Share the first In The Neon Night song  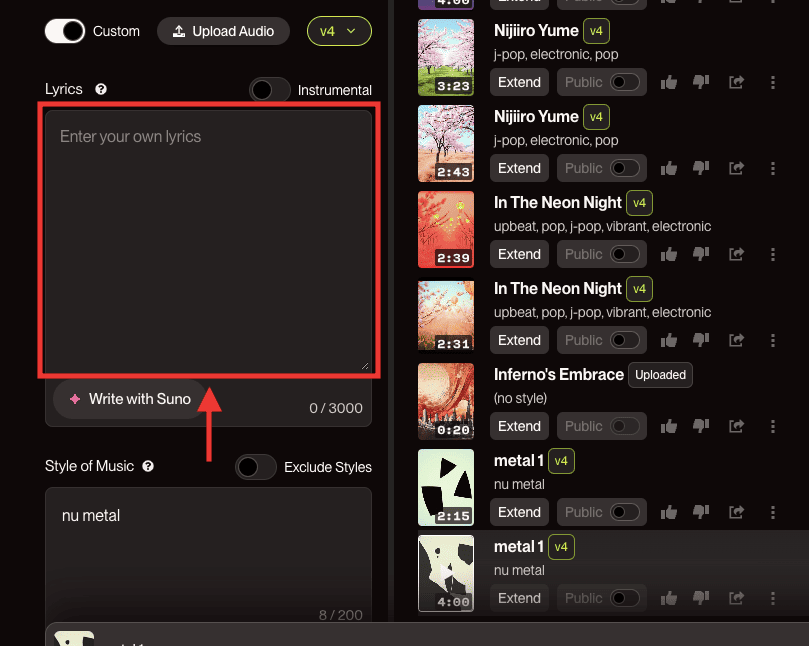tap(736, 254)
